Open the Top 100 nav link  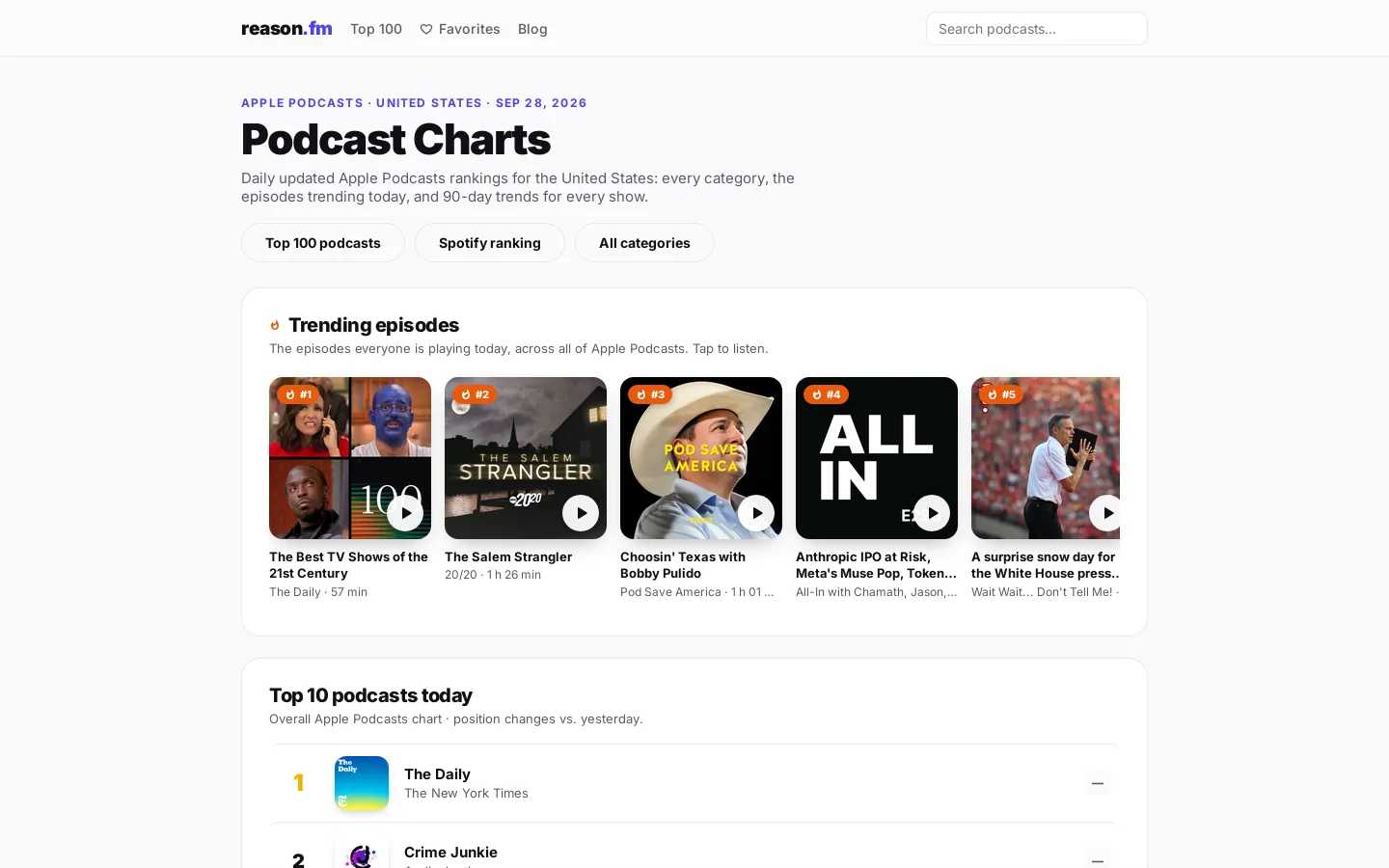click(x=376, y=29)
